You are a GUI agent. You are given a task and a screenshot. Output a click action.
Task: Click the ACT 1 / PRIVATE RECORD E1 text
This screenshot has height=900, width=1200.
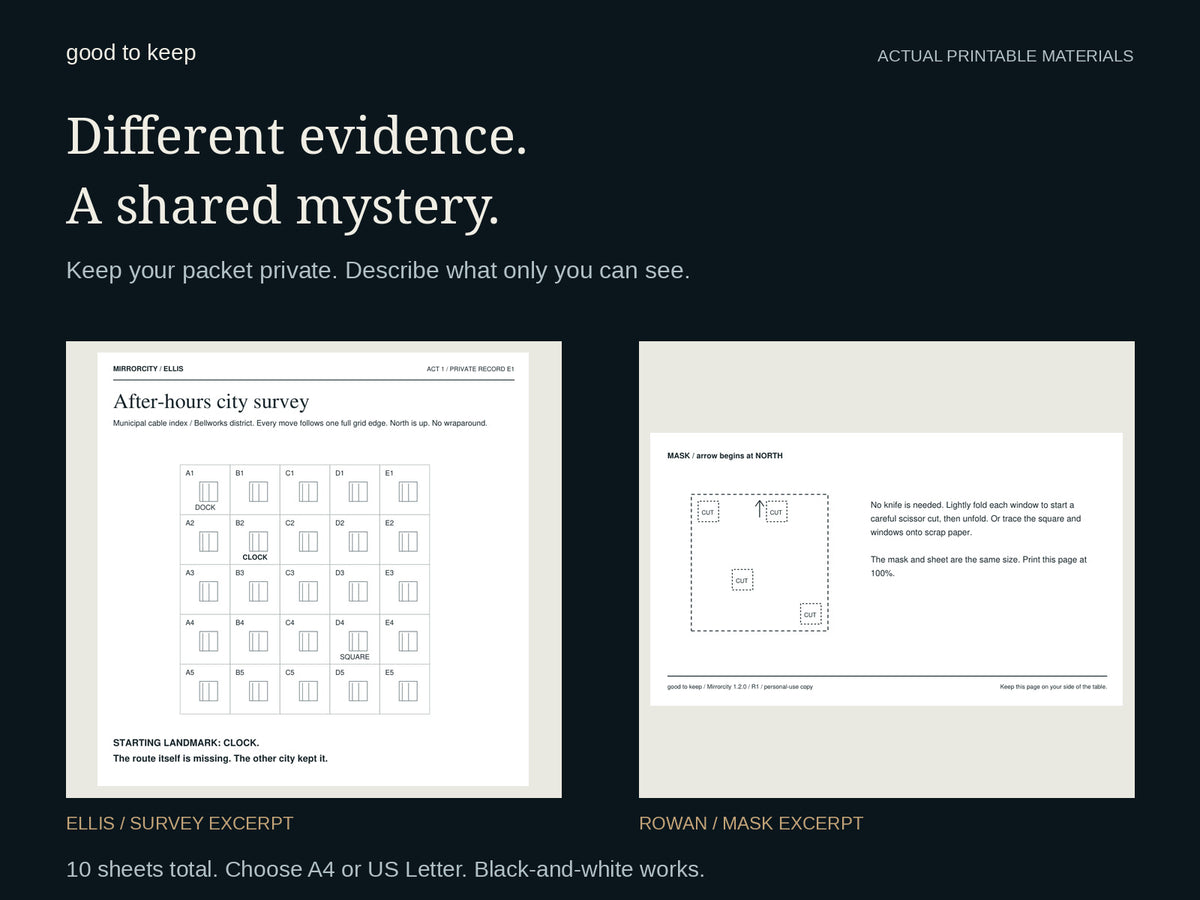pyautogui.click(x=470, y=369)
